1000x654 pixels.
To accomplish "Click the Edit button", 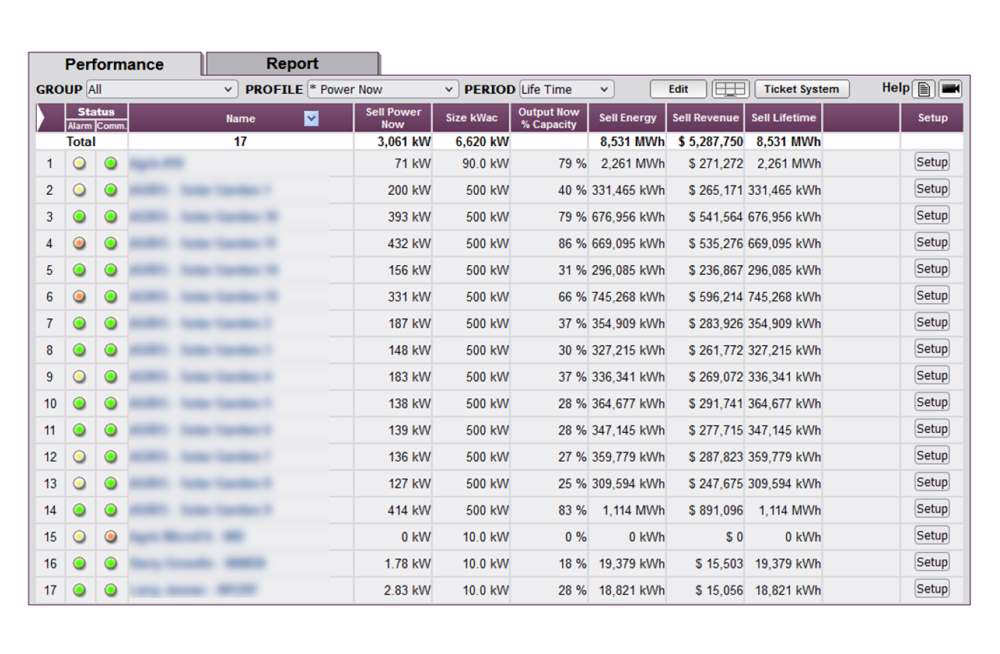I will point(676,88).
